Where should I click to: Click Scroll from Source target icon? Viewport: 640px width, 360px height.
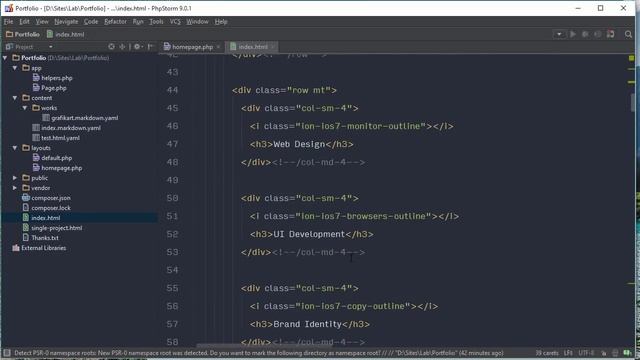(x=111, y=47)
